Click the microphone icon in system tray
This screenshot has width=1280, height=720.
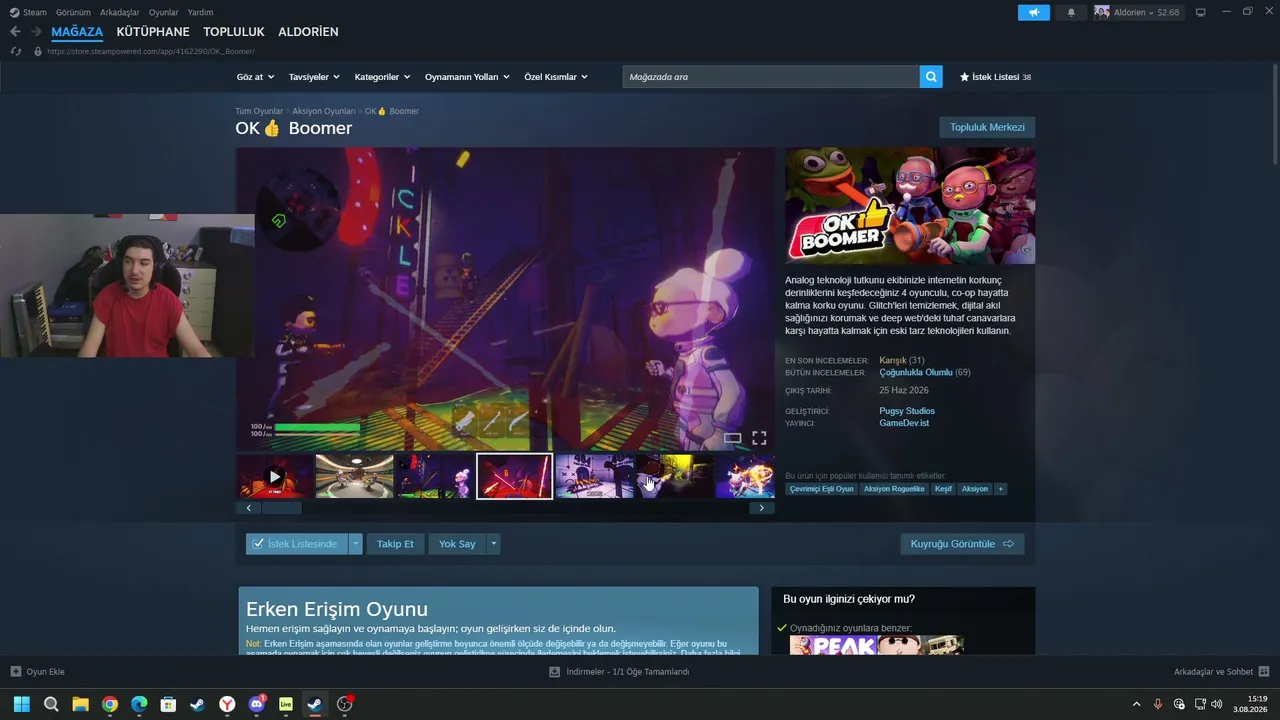coord(1158,704)
